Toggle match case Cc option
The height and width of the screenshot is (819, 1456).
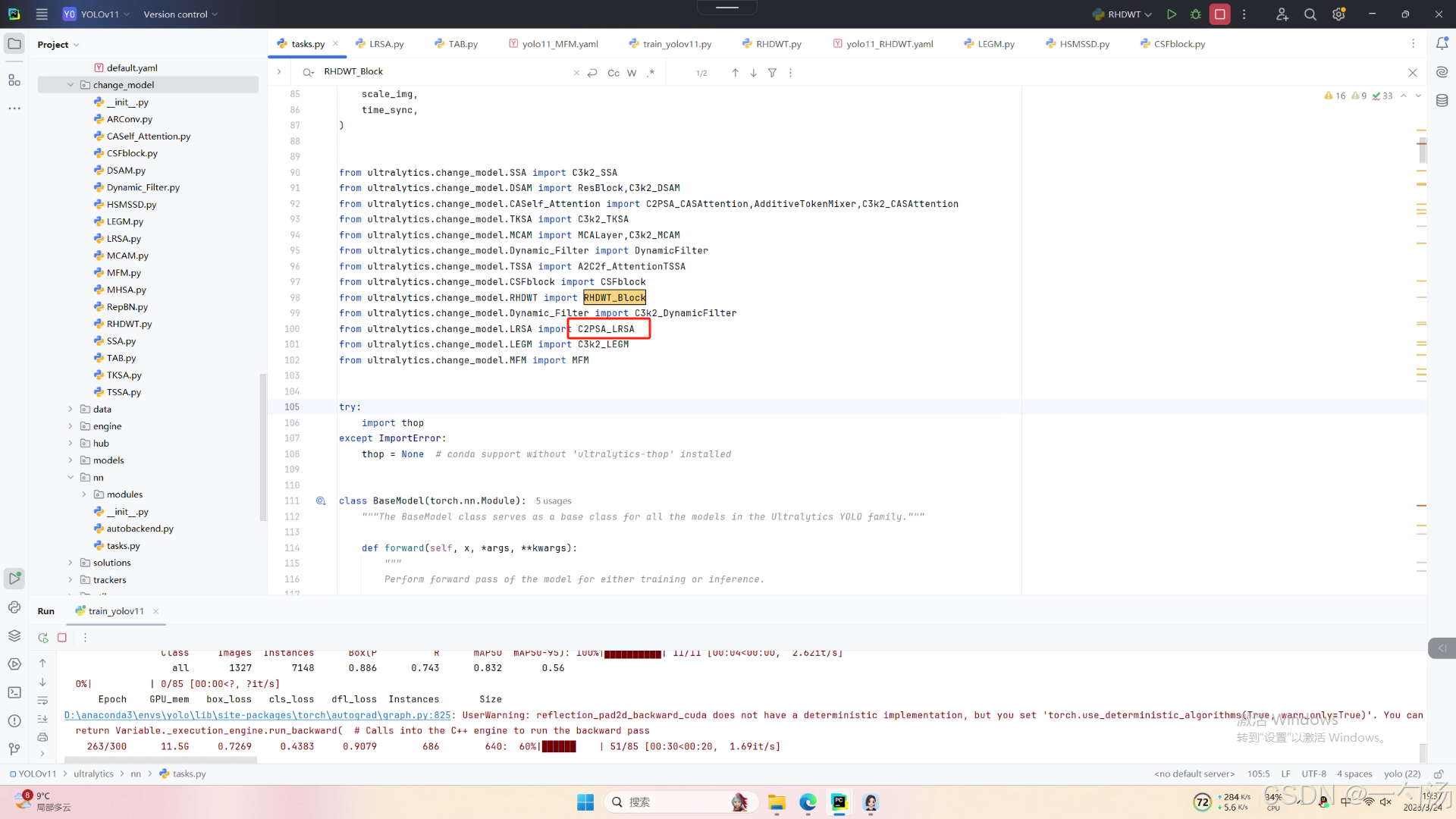pos(613,73)
